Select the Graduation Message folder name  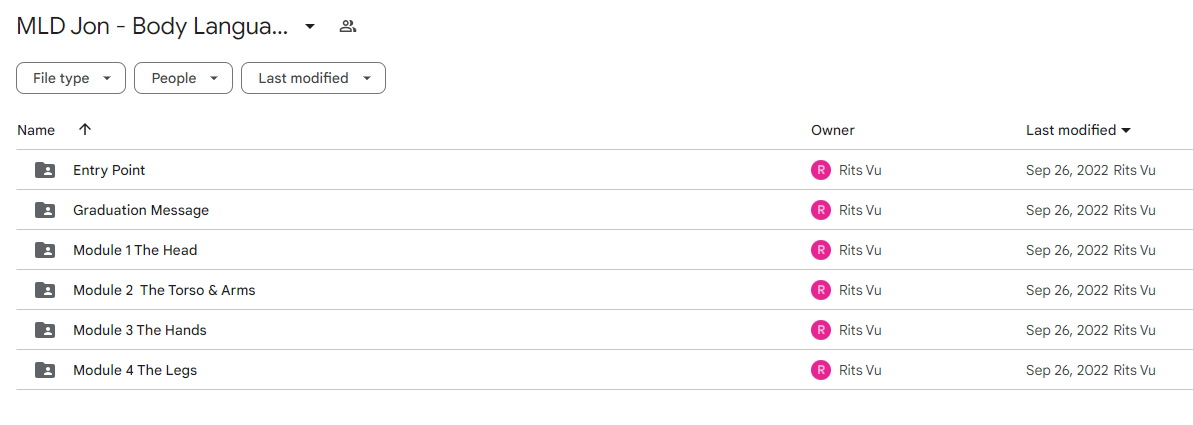click(141, 210)
